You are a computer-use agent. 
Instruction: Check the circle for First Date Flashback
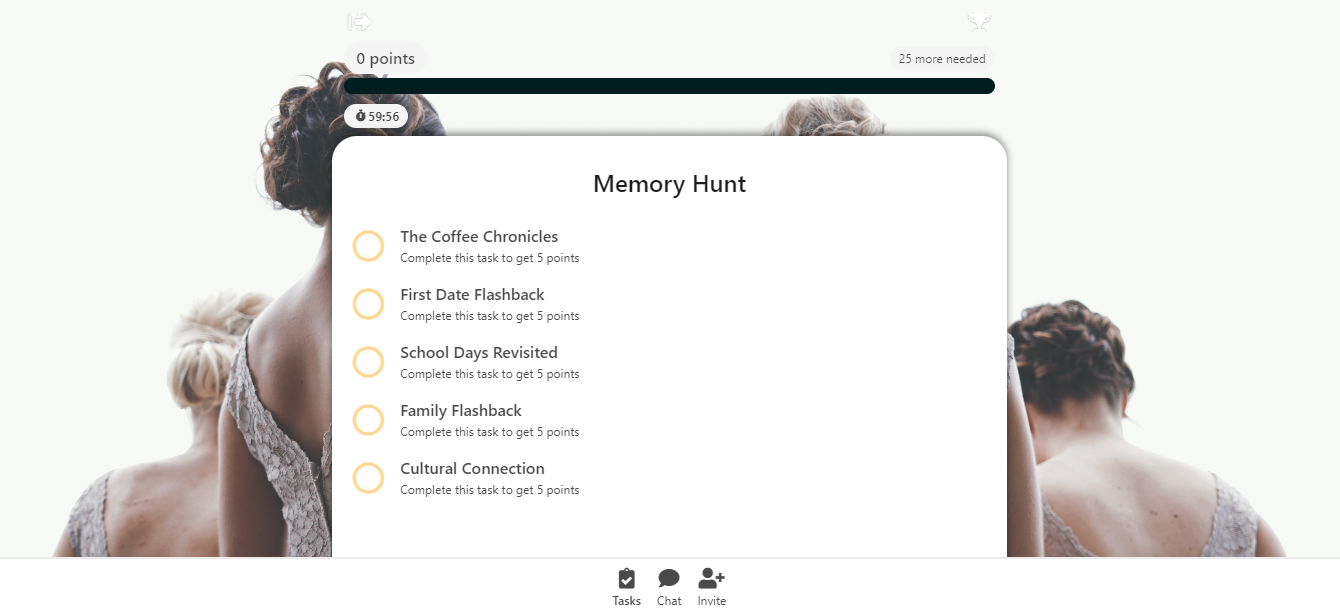point(368,304)
